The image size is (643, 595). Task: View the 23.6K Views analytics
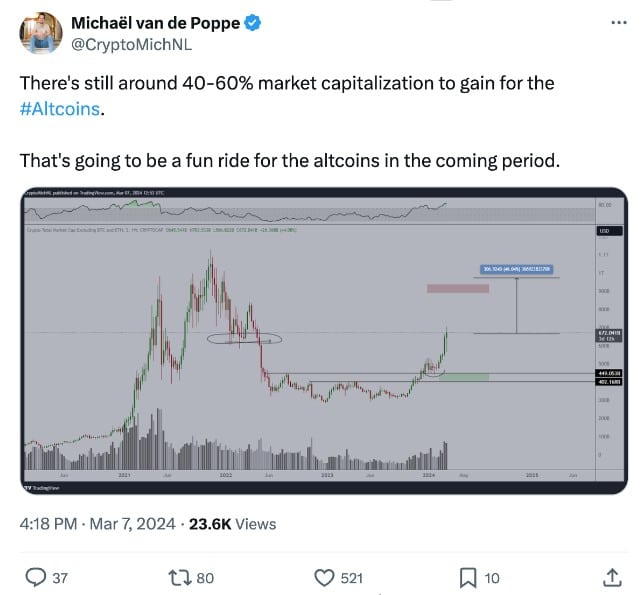coord(233,523)
